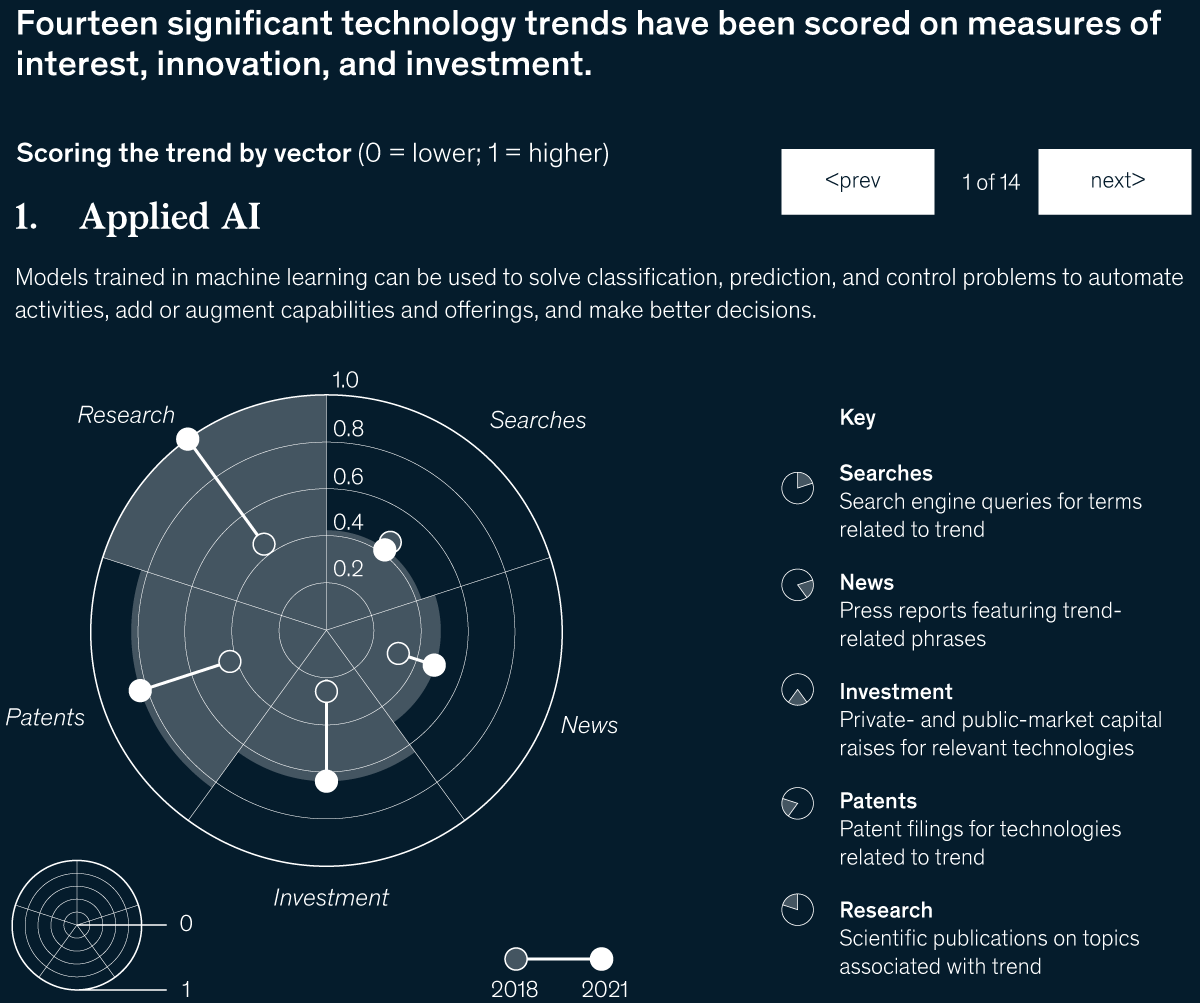Select the Patents 2018 hollow data point

tap(230, 662)
